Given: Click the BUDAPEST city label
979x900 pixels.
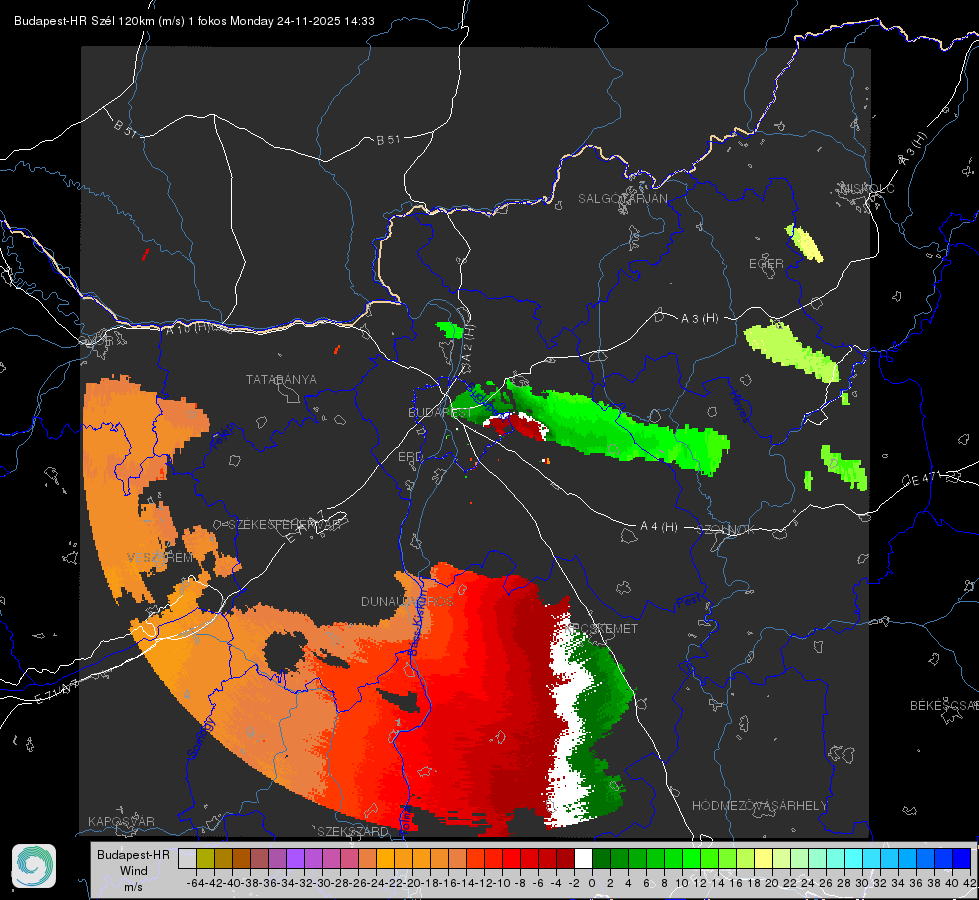Looking at the screenshot, I should point(440,413).
